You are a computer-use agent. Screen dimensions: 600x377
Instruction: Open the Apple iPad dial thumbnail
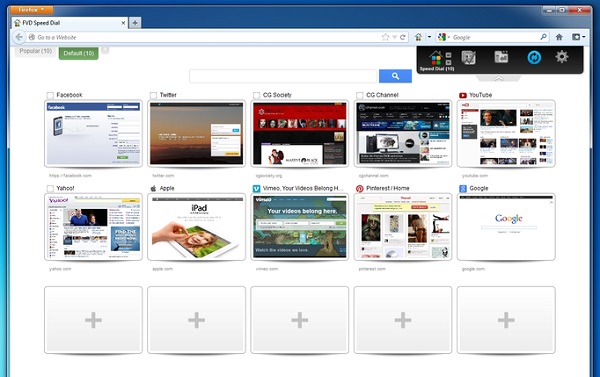point(196,227)
